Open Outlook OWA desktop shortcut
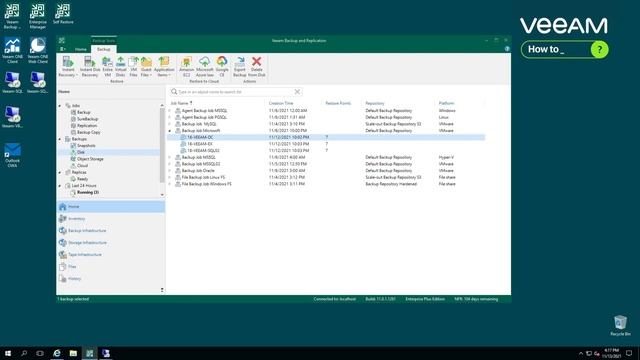 [12, 155]
